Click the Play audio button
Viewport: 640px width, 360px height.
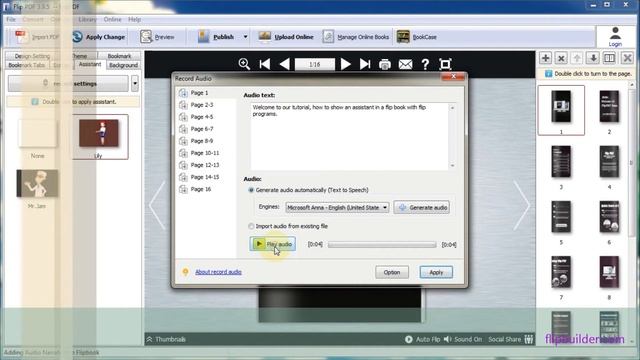click(x=273, y=244)
